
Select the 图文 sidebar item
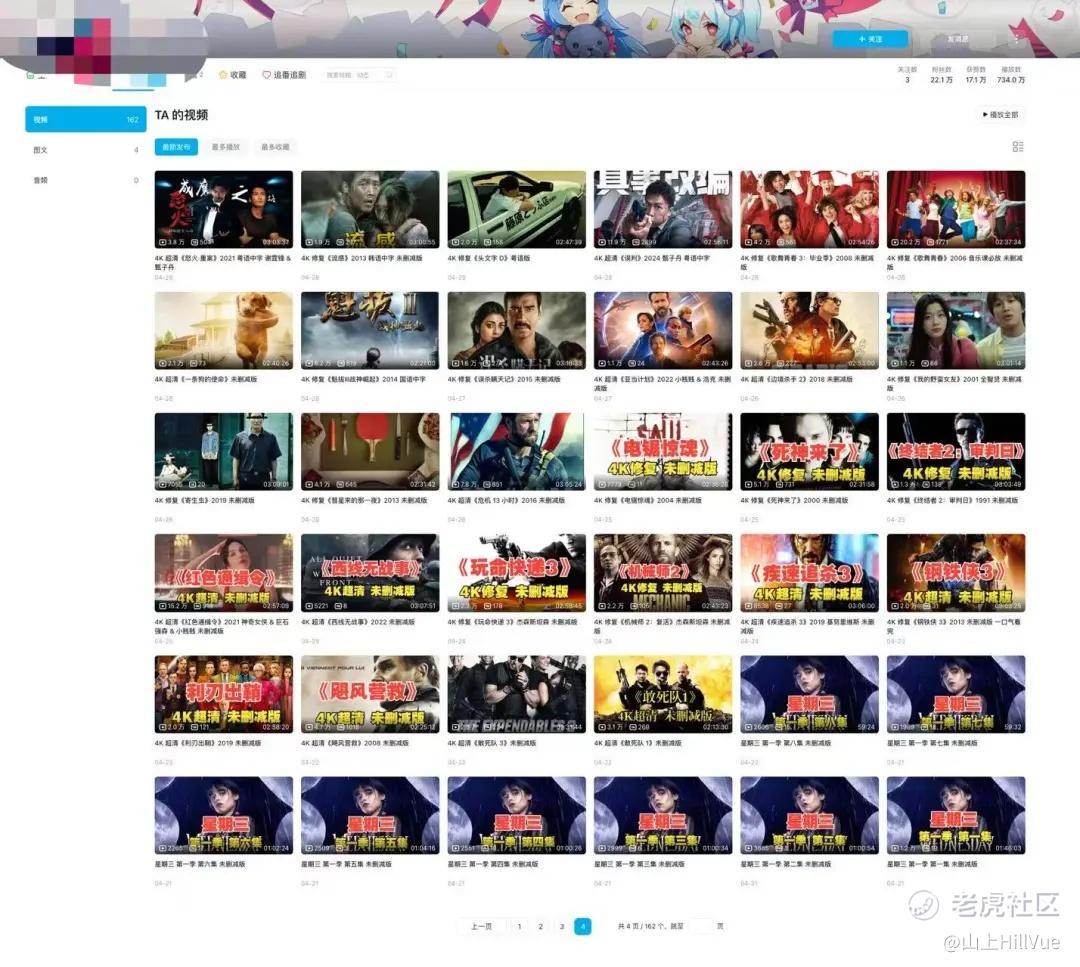(x=85, y=149)
